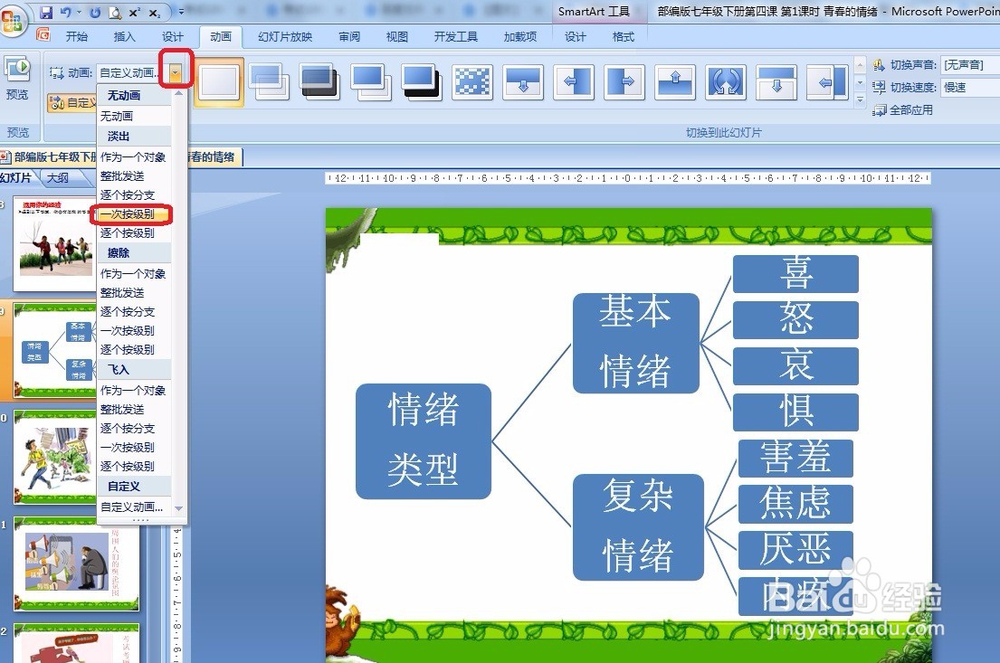Expand the 动画 dropdown arrow beside 自定义动画

coord(175,73)
